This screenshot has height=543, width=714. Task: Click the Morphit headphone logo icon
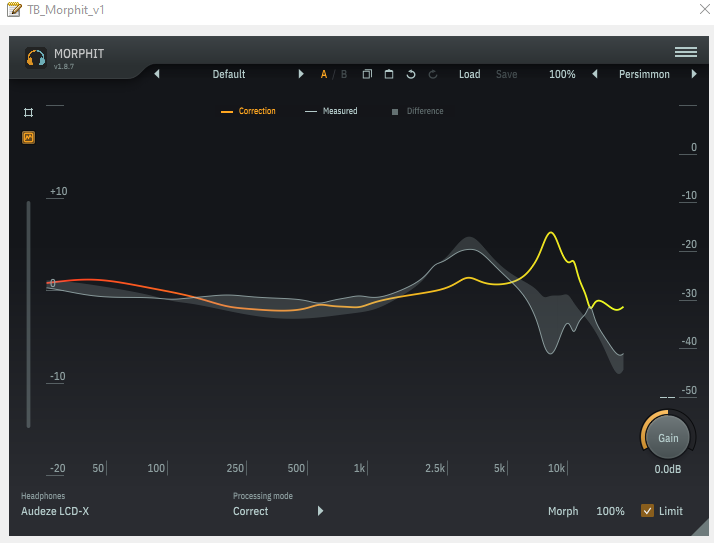click(x=36, y=58)
